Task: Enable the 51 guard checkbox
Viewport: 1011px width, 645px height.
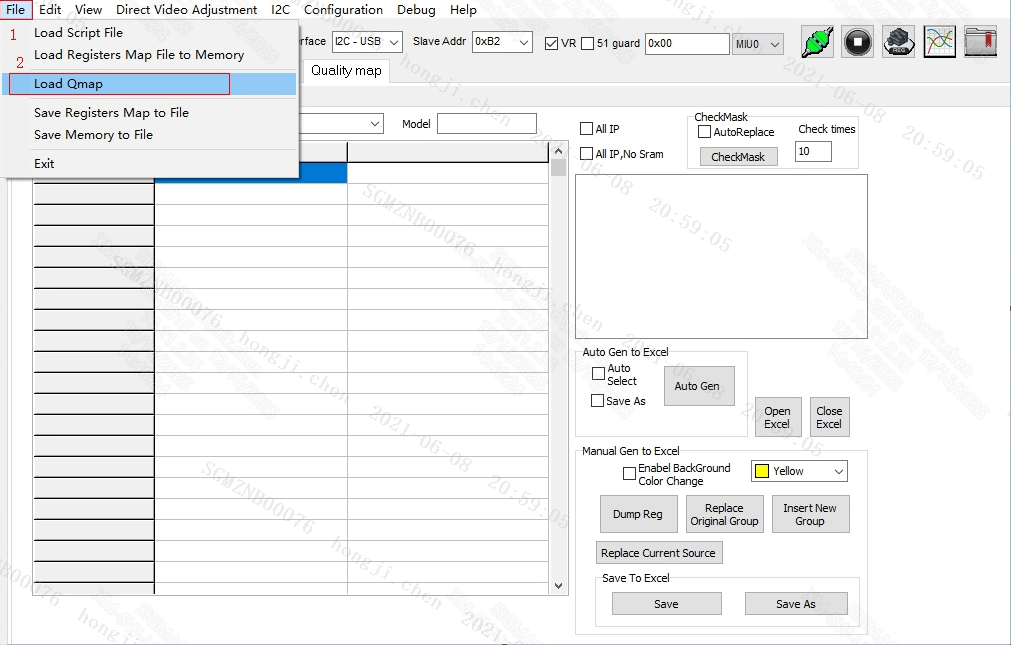Action: point(587,43)
